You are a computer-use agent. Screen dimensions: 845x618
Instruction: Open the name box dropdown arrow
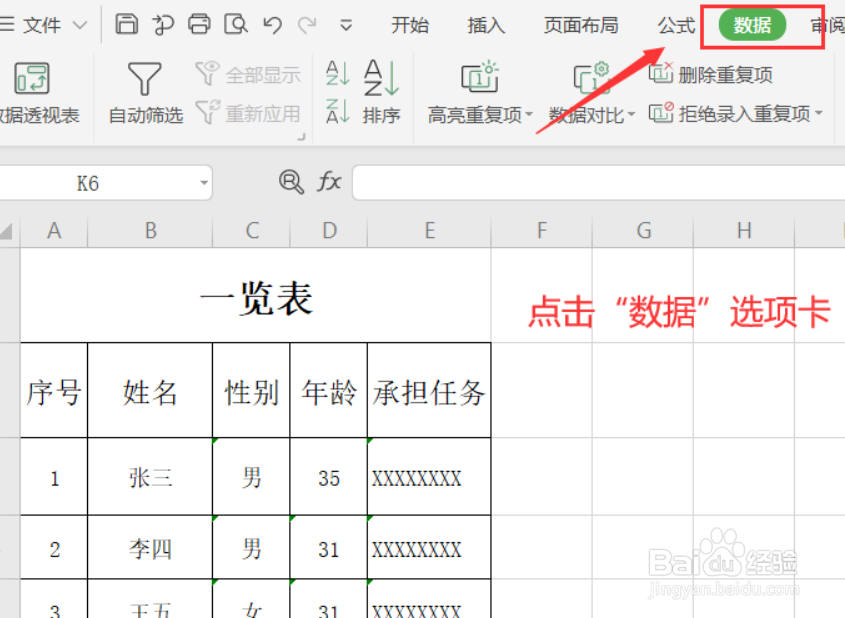tap(205, 183)
